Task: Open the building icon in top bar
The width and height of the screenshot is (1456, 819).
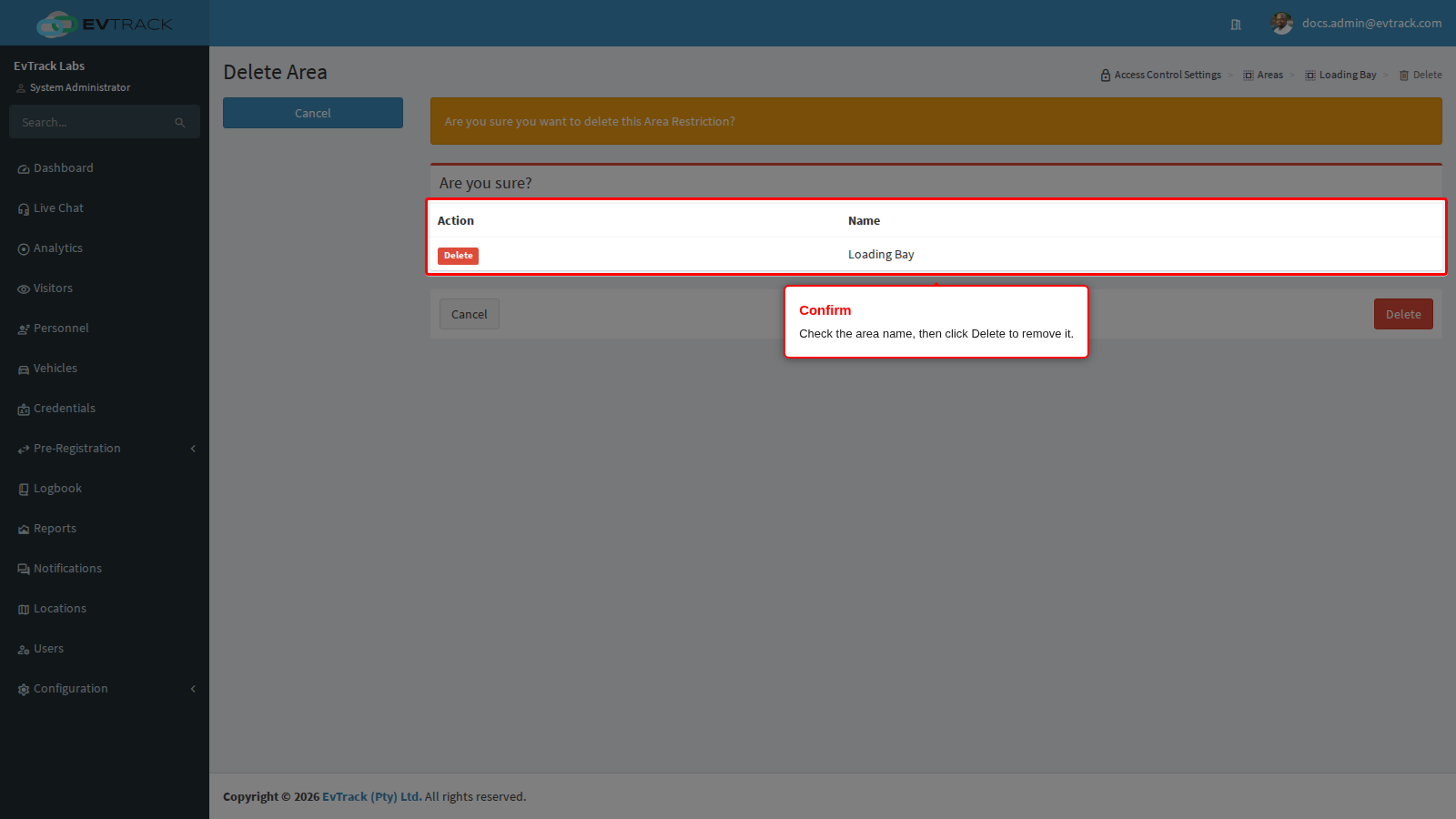Action: [1236, 25]
